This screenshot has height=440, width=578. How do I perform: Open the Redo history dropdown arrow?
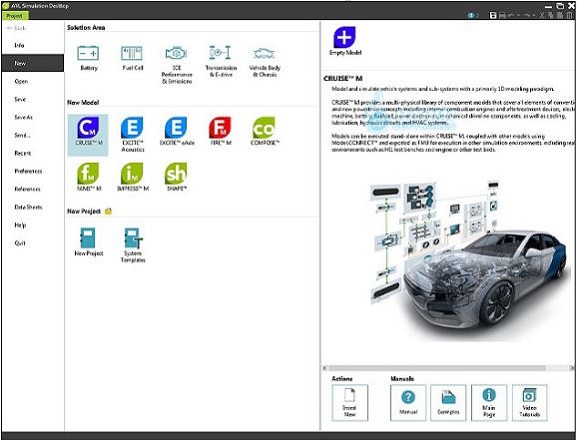(x=534, y=15)
